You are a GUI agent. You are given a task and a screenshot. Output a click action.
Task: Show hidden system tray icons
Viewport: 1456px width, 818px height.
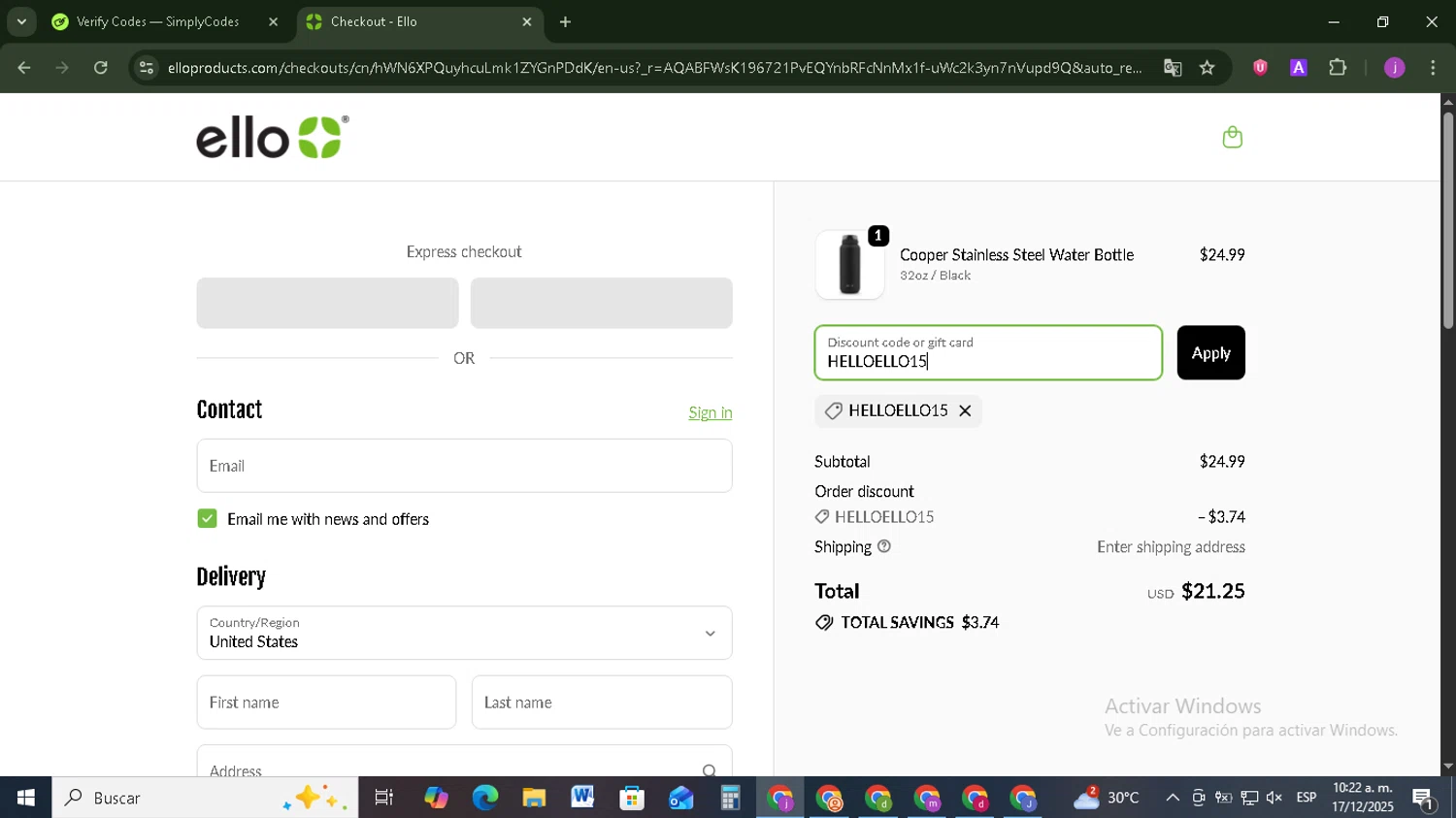(1173, 798)
